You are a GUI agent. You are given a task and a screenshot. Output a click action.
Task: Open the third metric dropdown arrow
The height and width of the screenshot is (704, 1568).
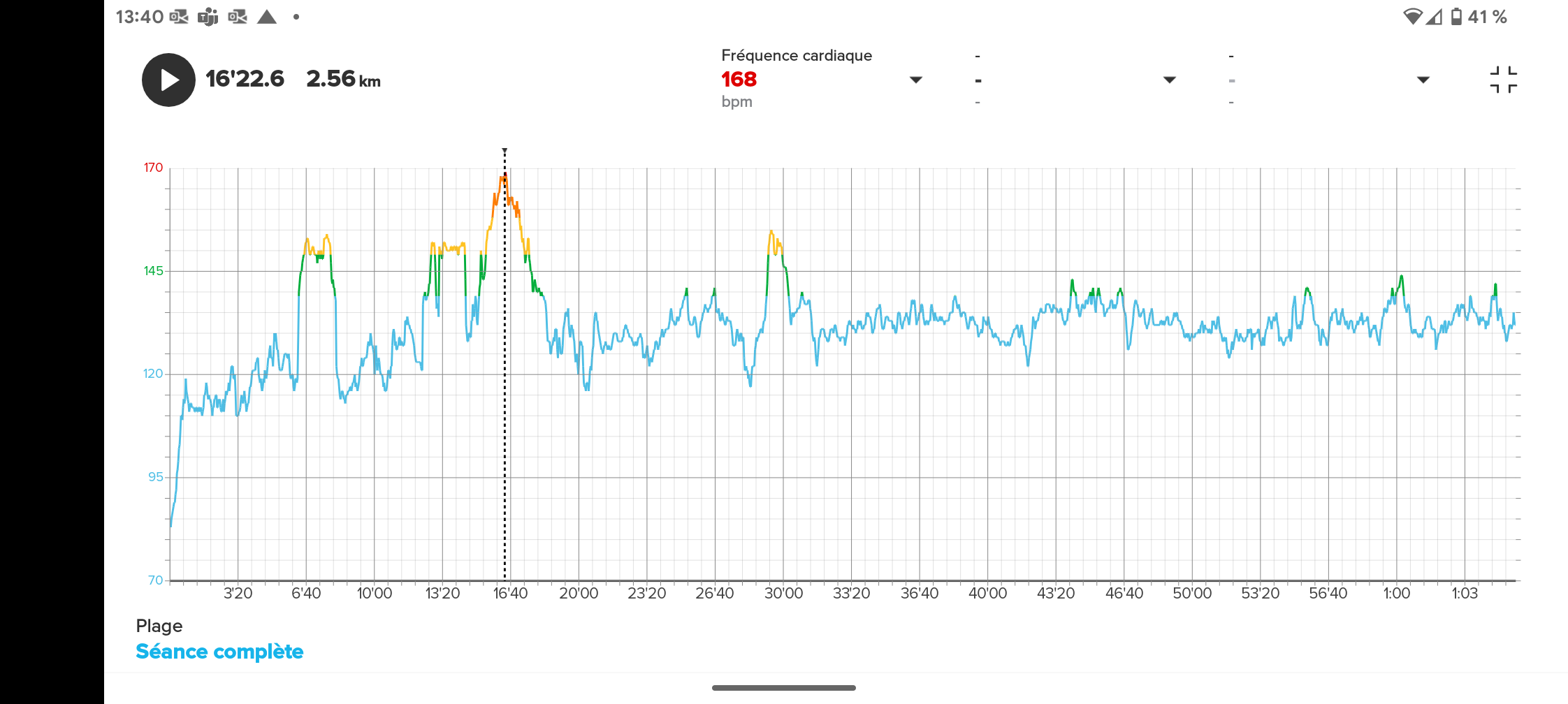click(x=1423, y=80)
